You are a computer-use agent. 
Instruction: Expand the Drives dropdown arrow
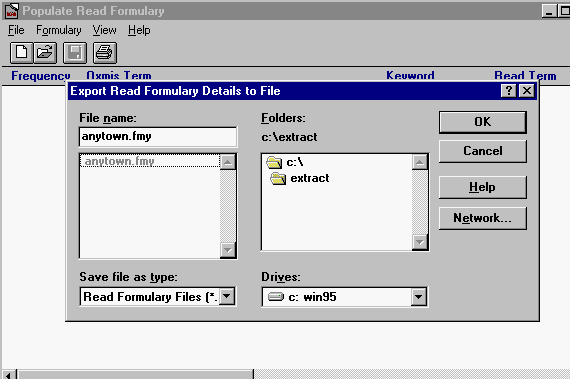point(418,297)
